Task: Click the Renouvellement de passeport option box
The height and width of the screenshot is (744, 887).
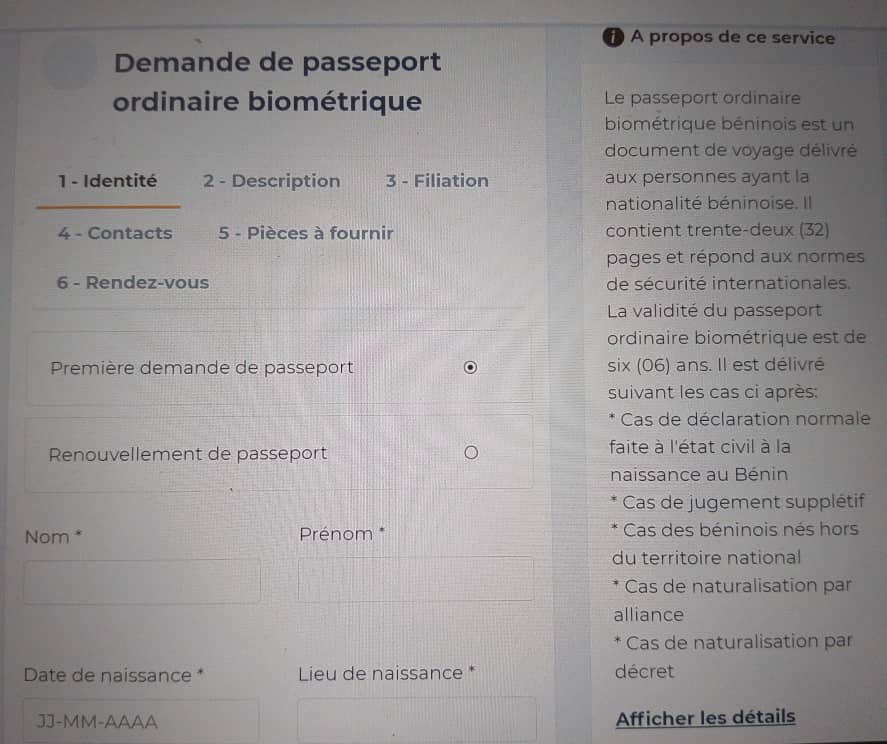Action: click(279, 453)
